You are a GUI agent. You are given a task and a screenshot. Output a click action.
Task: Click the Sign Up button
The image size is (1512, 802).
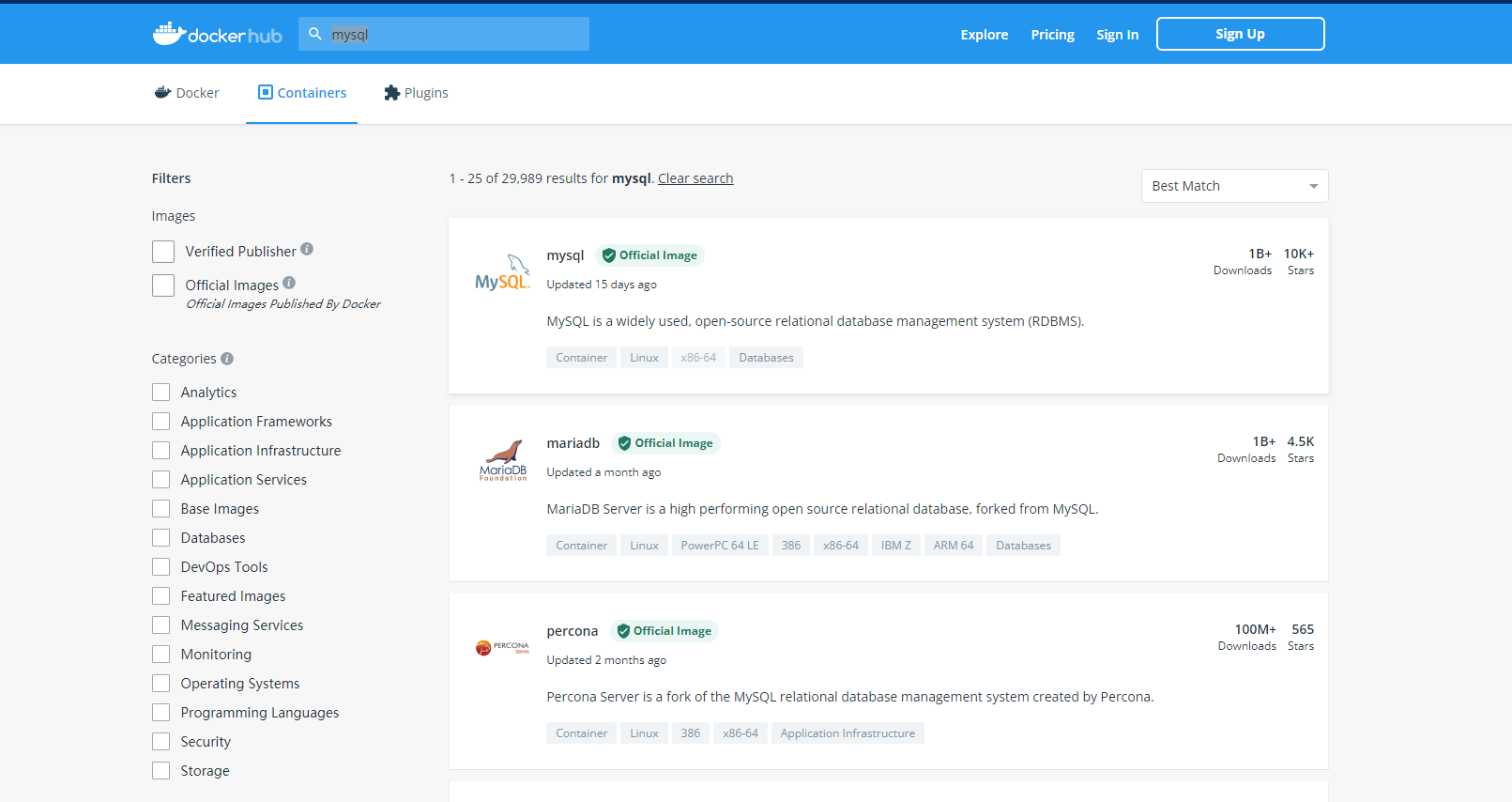point(1241,34)
